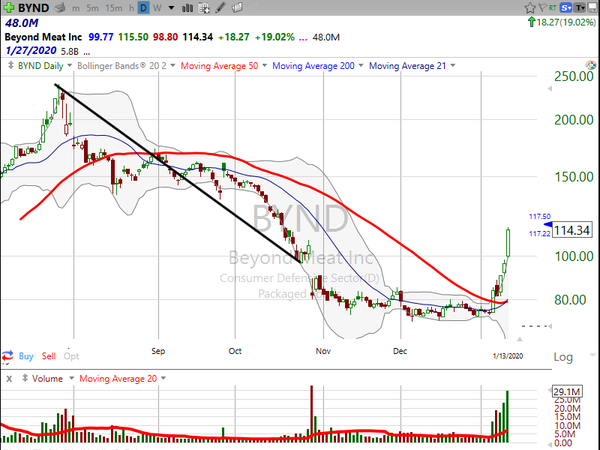Image resolution: width=600 pixels, height=450 pixels.
Task: Toggle the Log scale button
Action: click(x=563, y=357)
